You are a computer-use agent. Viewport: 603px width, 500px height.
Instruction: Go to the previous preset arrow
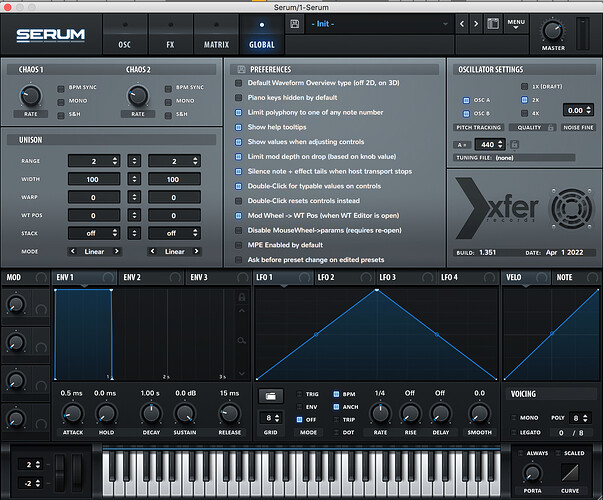pyautogui.click(x=462, y=24)
